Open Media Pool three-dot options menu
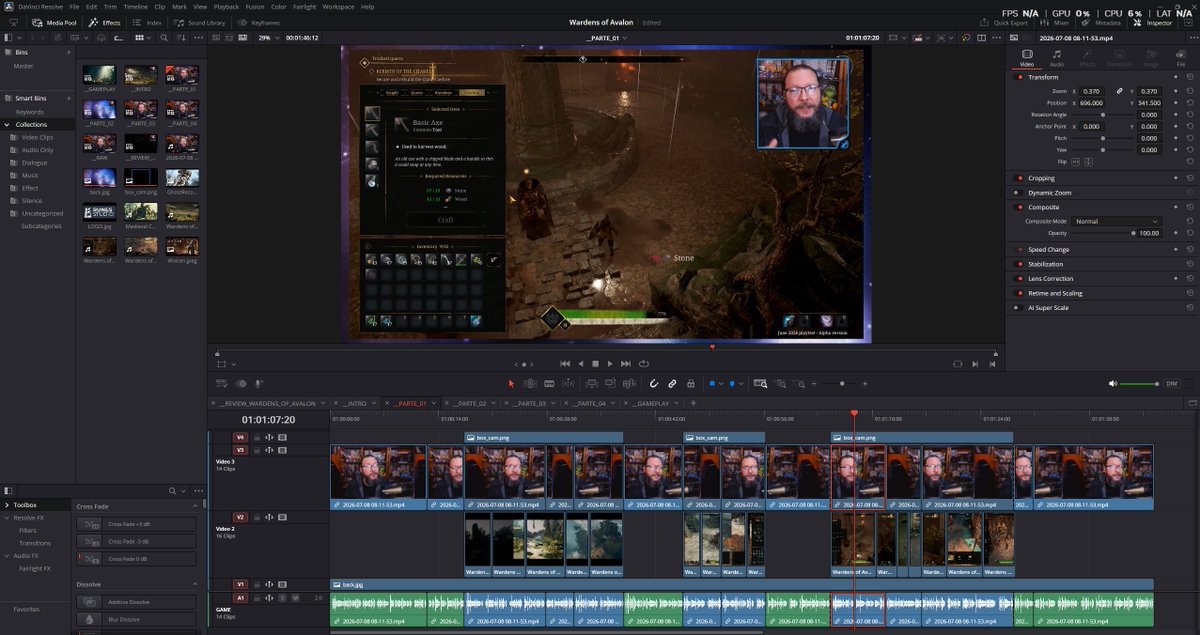Screen dimensions: 1200x635 pyautogui.click(x=198, y=38)
